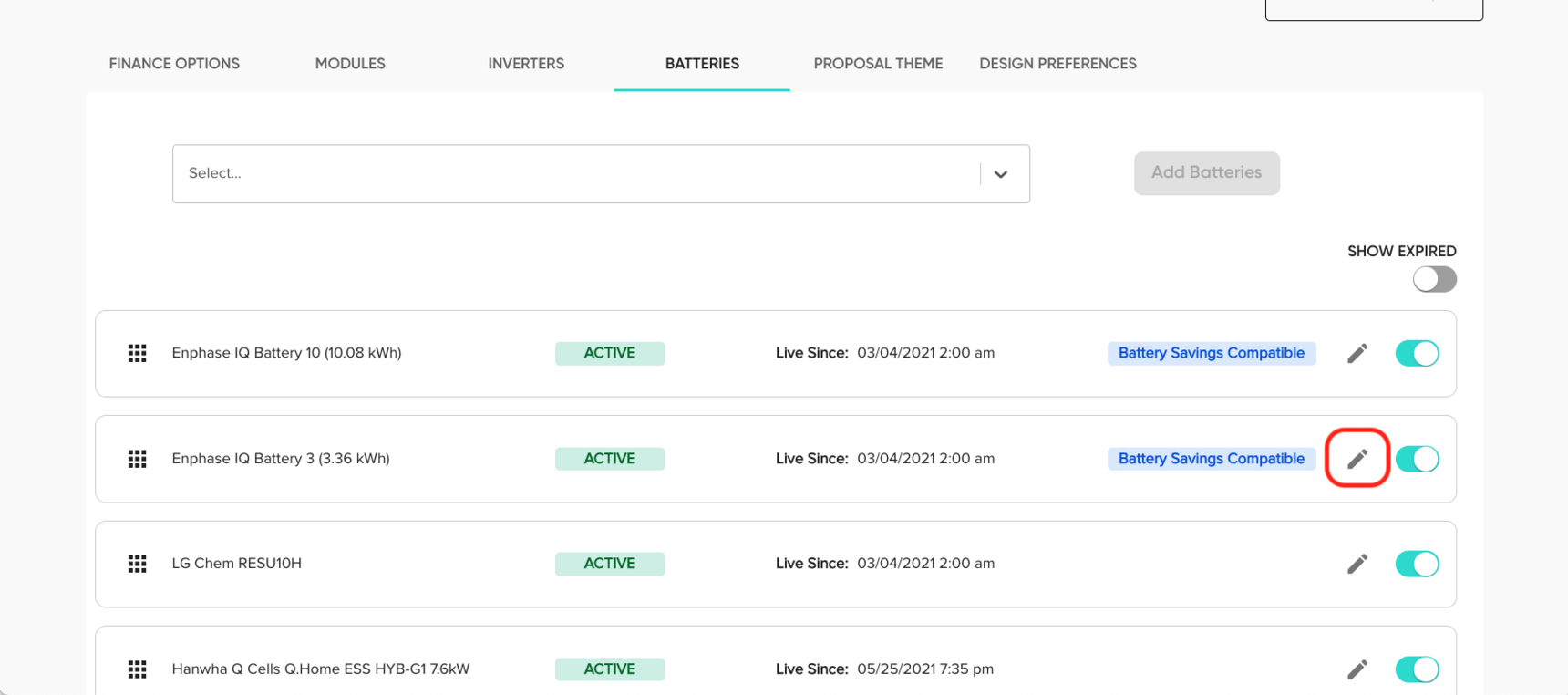Toggle off LG Chem RESU10H battery
The height and width of the screenshot is (695, 1568).
1417,564
